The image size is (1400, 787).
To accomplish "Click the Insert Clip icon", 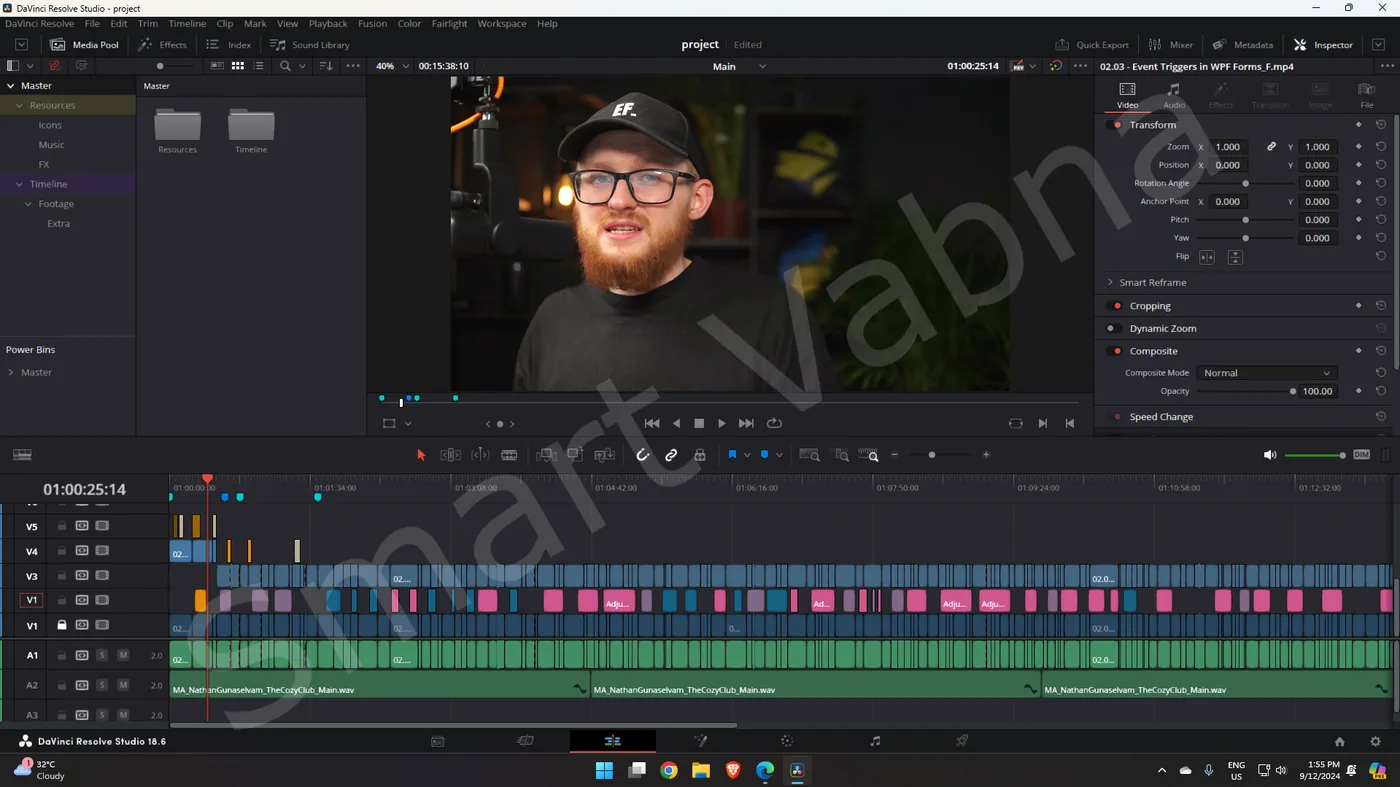I will [x=546, y=455].
